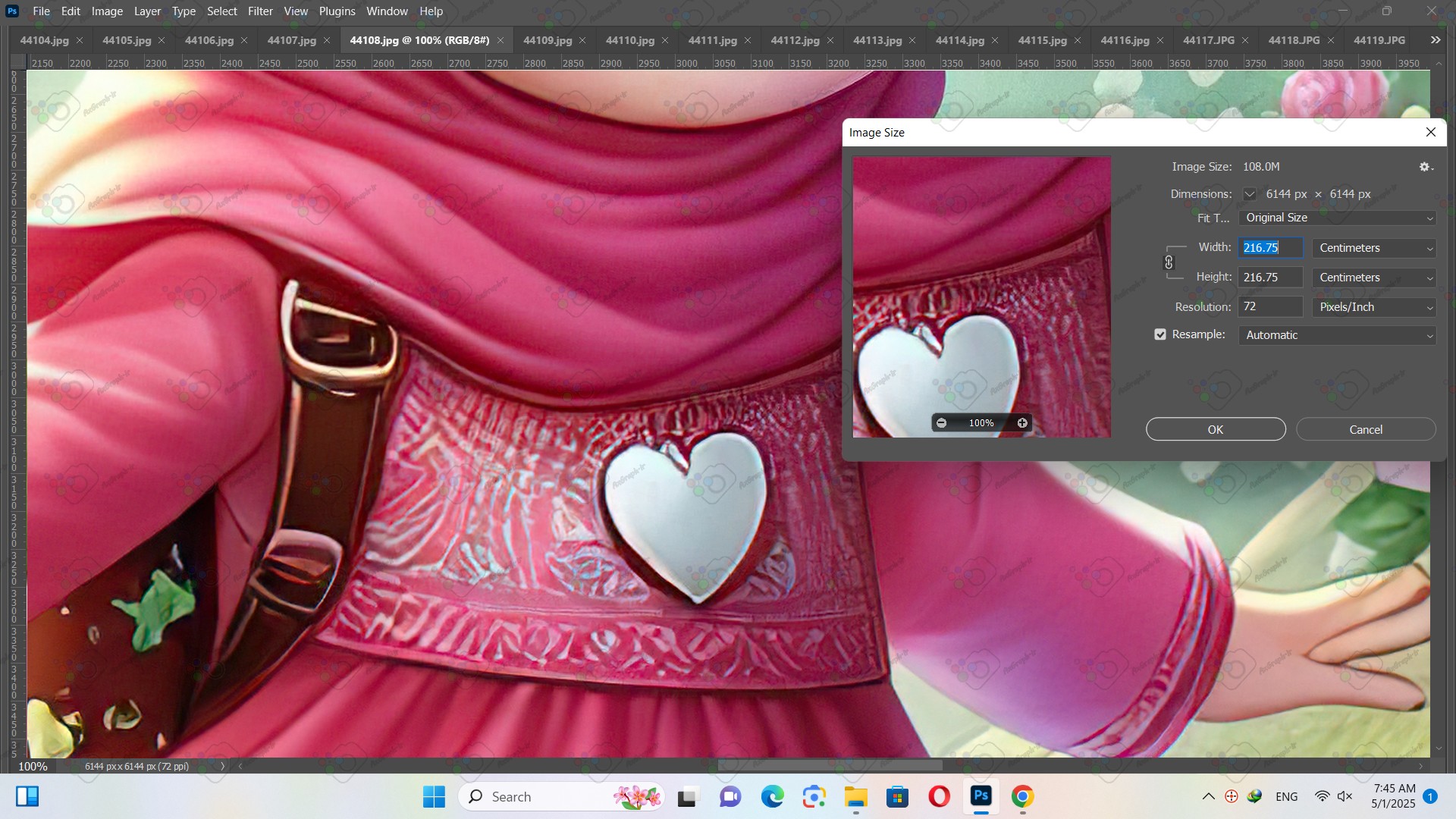Close the 44114.jpg tab
Screen dimensions: 1456x819
(995, 40)
